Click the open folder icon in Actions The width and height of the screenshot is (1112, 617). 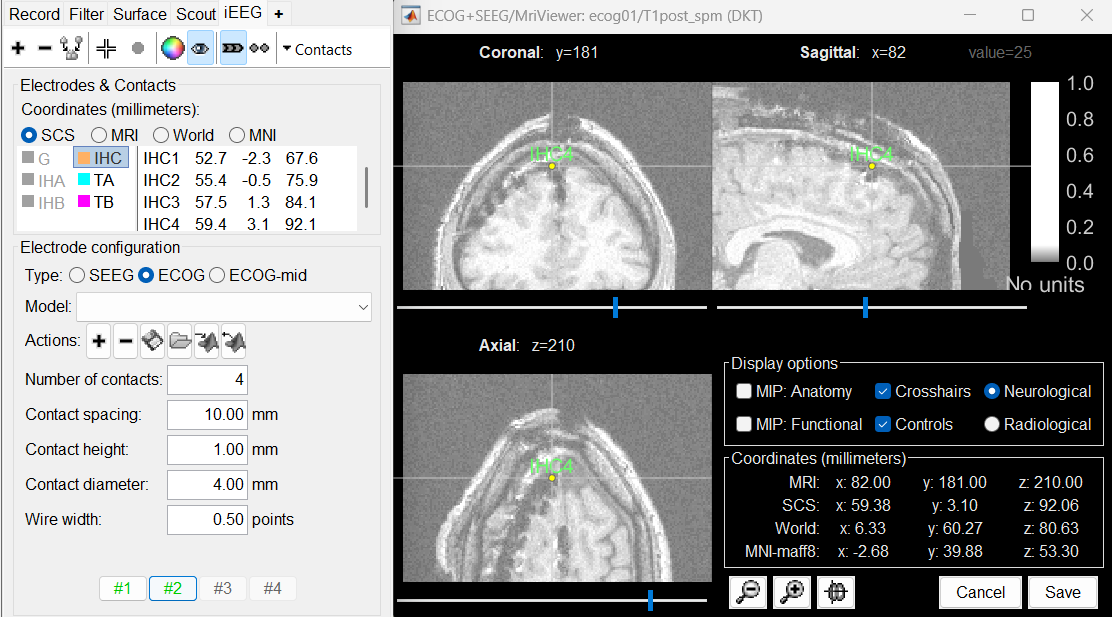pos(180,342)
